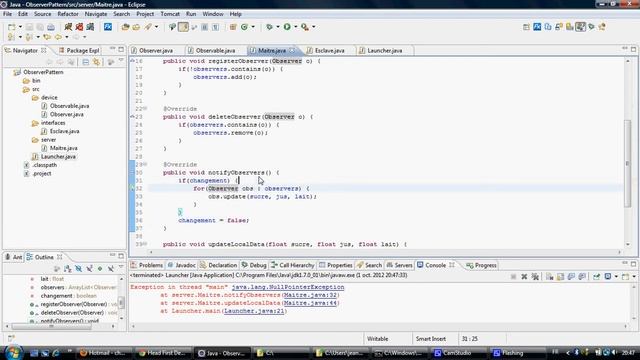Open the Run button dropdown arrow

point(296,27)
